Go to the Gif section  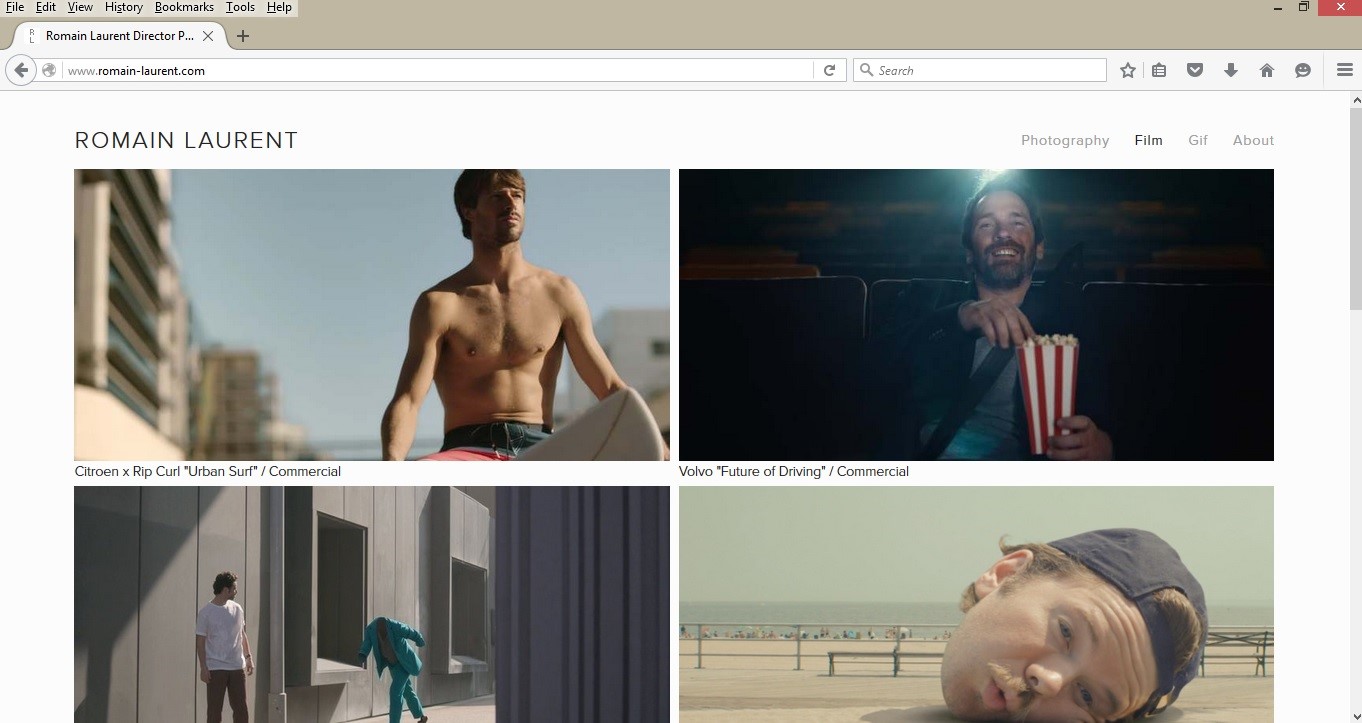coord(1198,140)
